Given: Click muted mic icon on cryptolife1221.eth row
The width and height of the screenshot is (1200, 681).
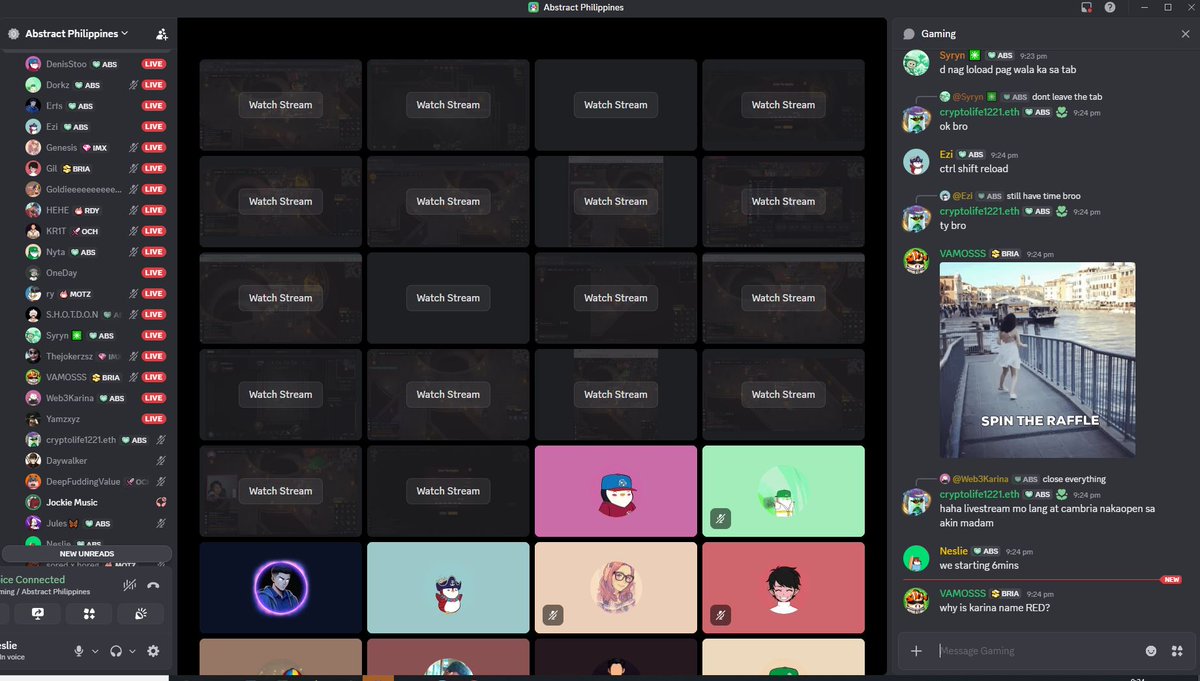Looking at the screenshot, I should coord(160,440).
